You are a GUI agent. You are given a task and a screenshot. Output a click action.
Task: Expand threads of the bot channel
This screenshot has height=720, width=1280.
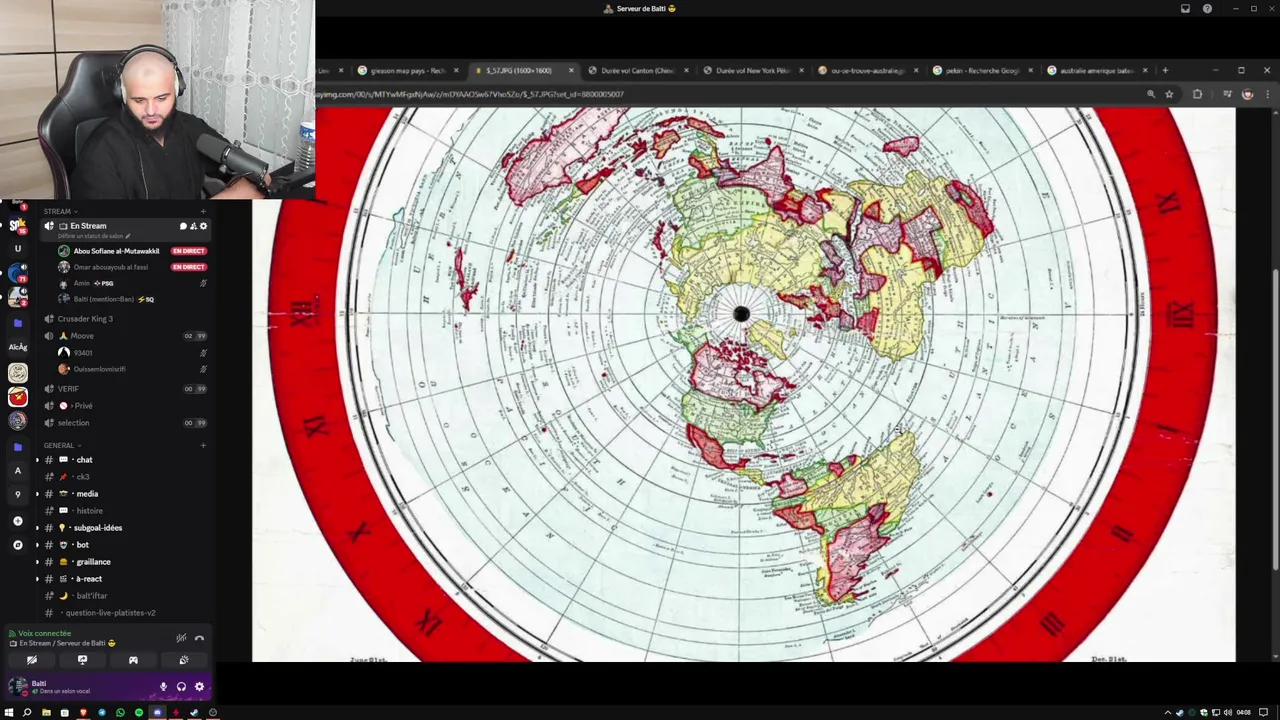coord(38,545)
